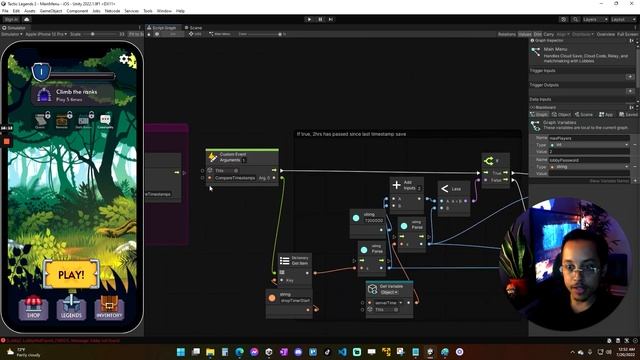Viewport: 640px width, 360px height.
Task: Open the settings gear in the game preview
Action: click(124, 59)
